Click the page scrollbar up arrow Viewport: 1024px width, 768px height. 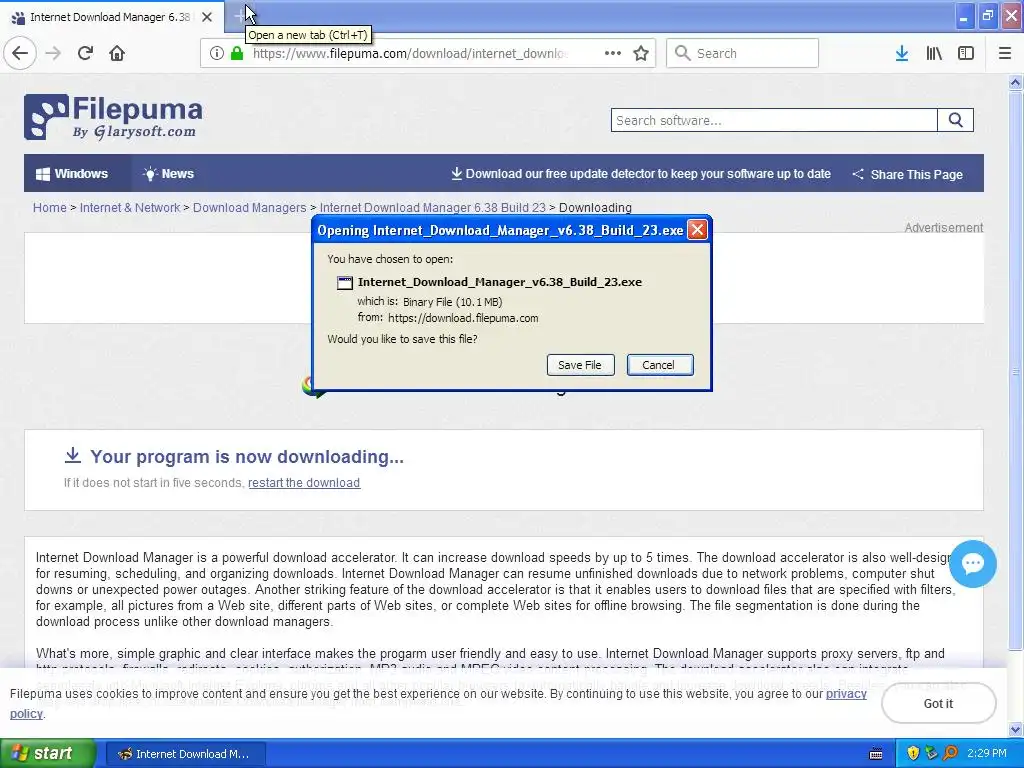1016,82
